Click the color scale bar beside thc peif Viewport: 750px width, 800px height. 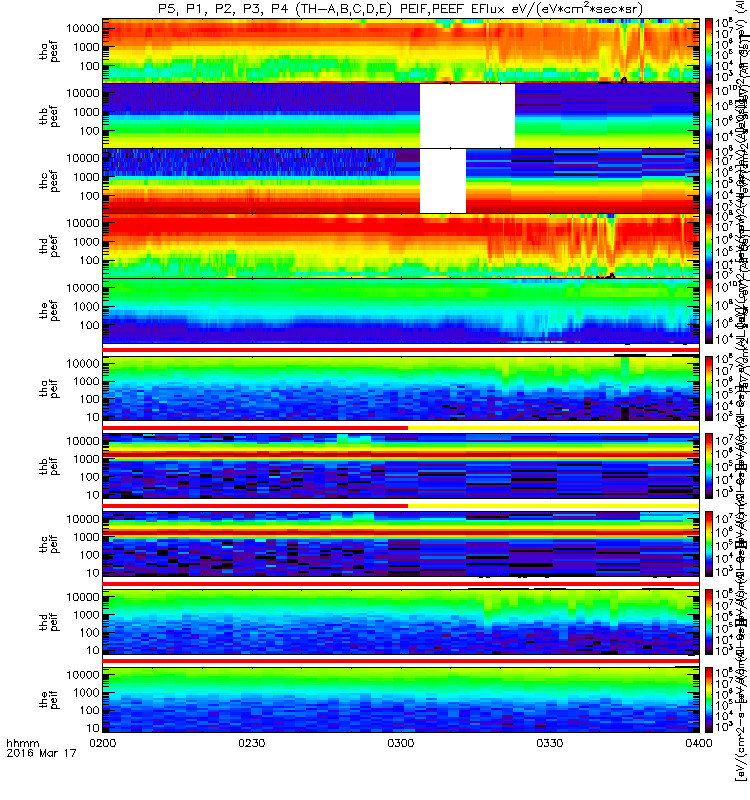709,544
